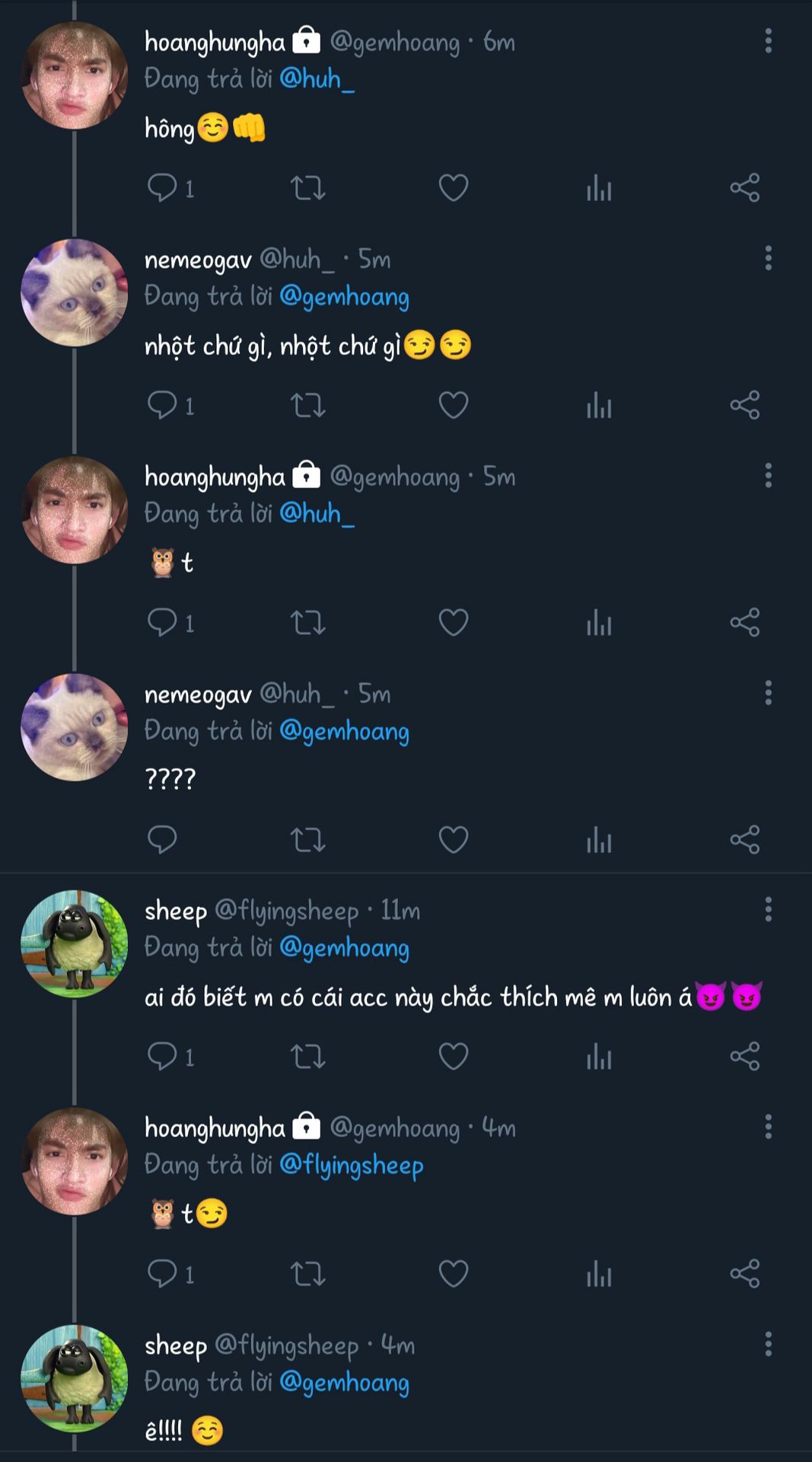Open @huh_ mention link in first tweet
Image resolution: width=812 pixels, height=1462 pixels.
(317, 79)
